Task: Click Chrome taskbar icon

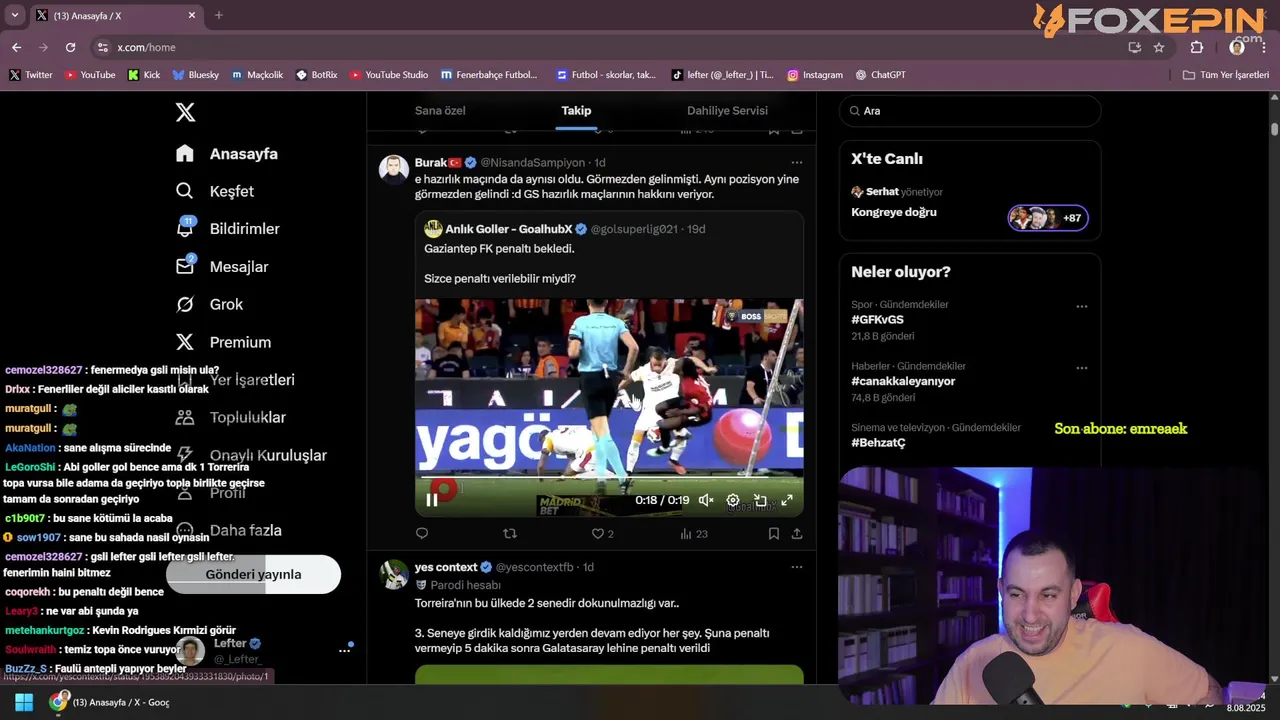Action: pos(58,702)
